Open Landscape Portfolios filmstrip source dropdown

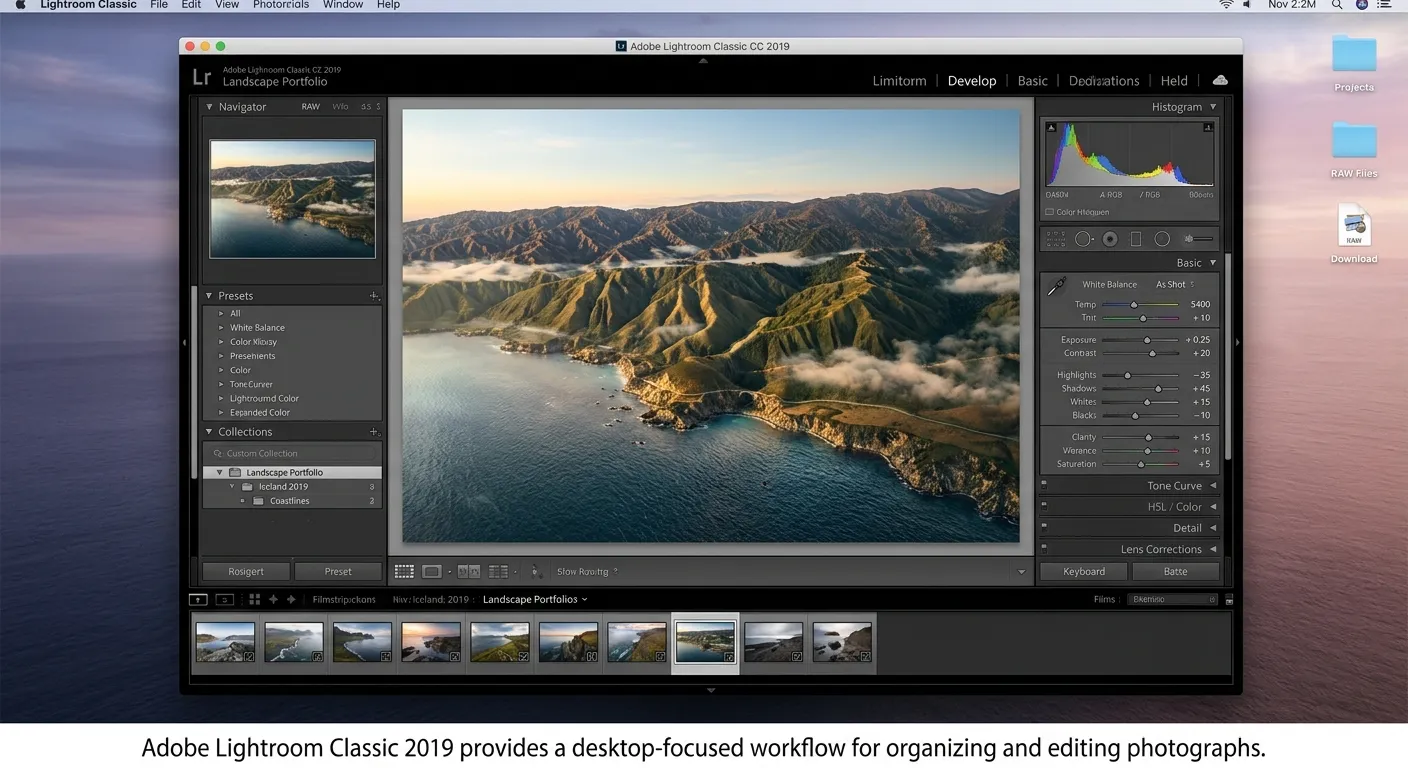535,599
